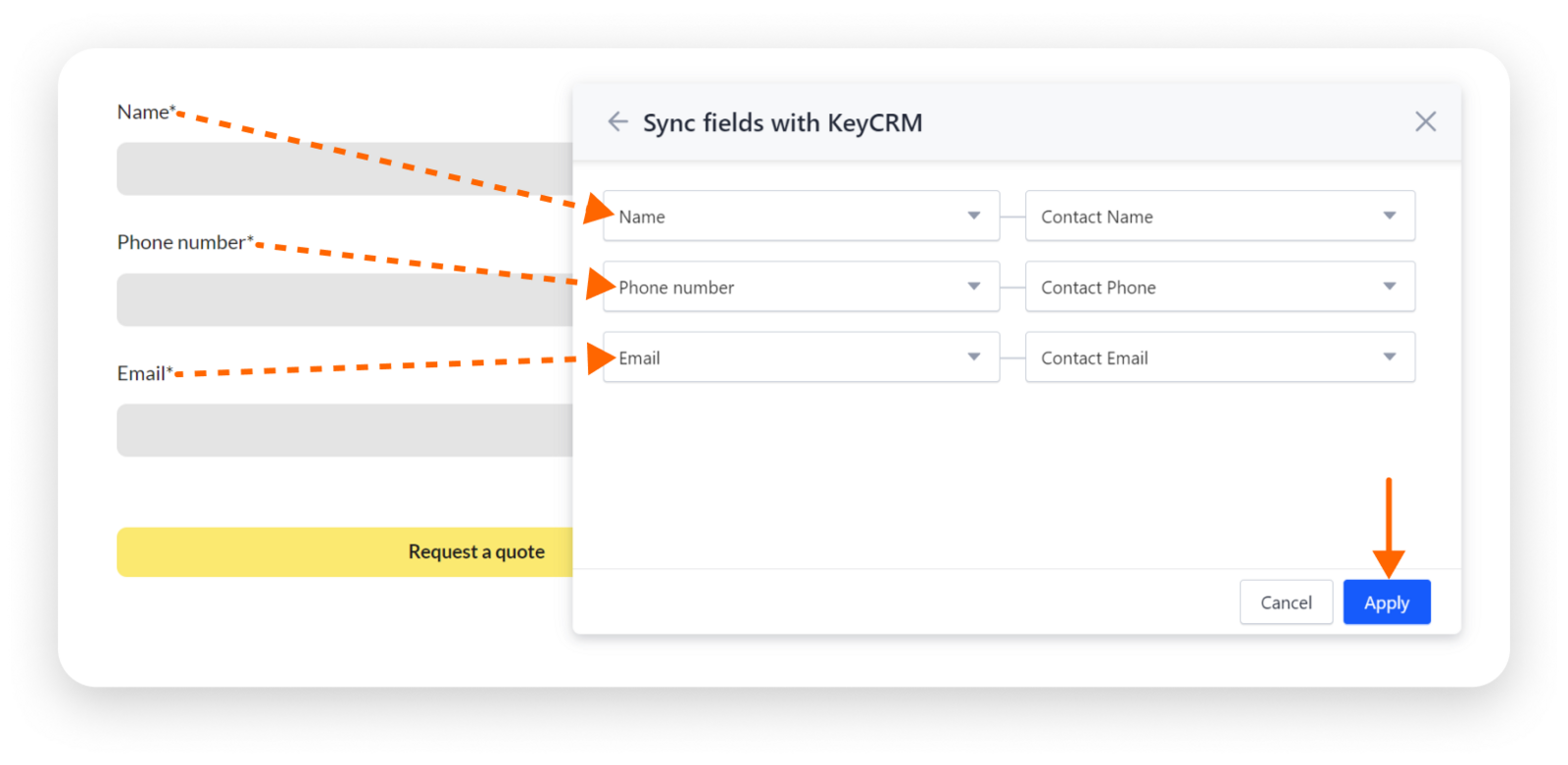Open the Email form field dropdown

(x=800, y=358)
